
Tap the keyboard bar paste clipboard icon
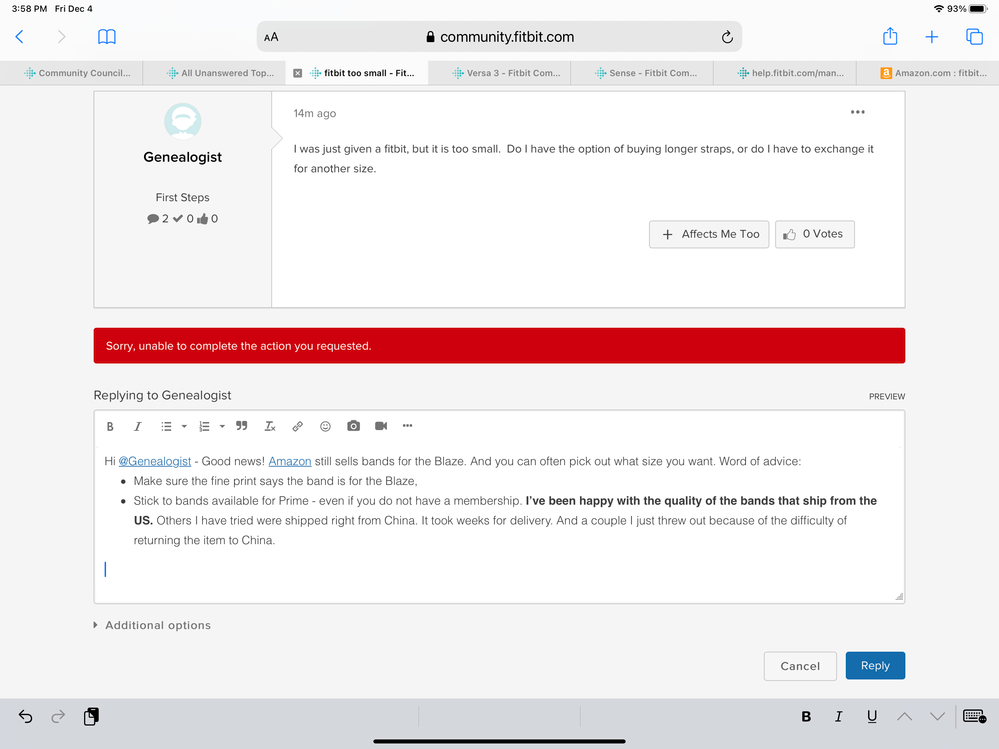pyautogui.click(x=91, y=717)
